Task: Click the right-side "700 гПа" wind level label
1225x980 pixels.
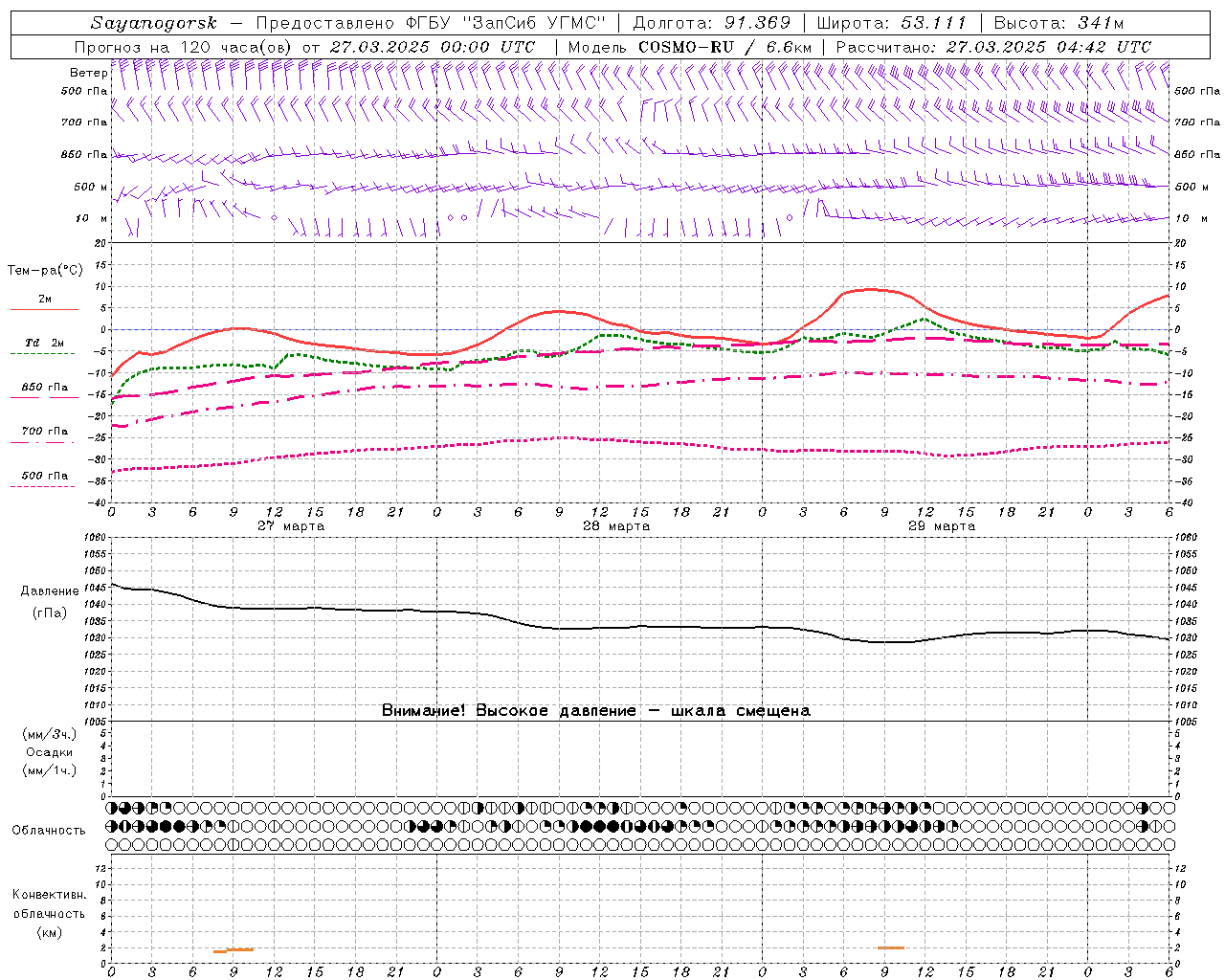Action: (x=1197, y=122)
